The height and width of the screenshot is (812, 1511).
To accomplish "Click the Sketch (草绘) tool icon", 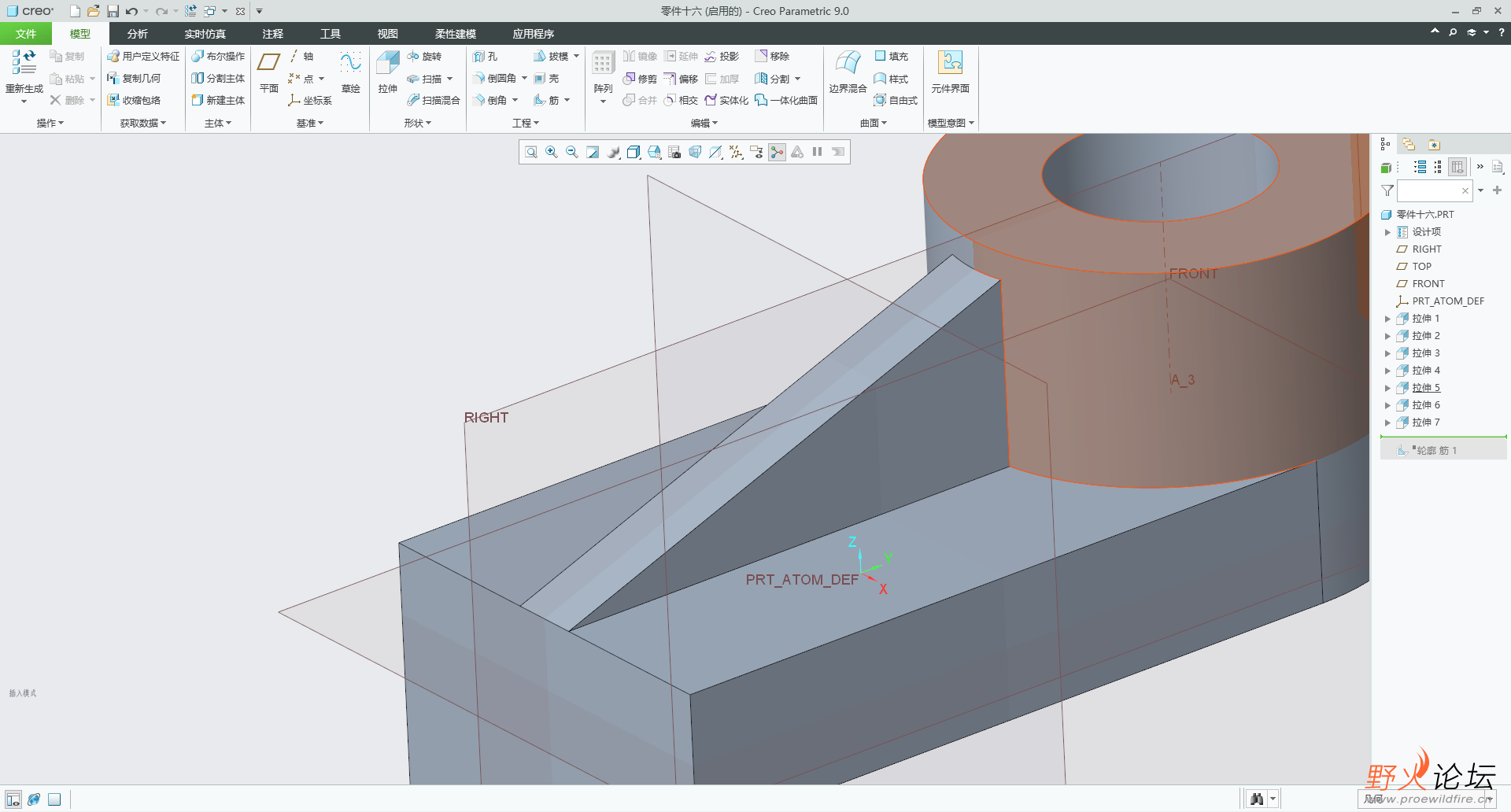I will [x=350, y=72].
